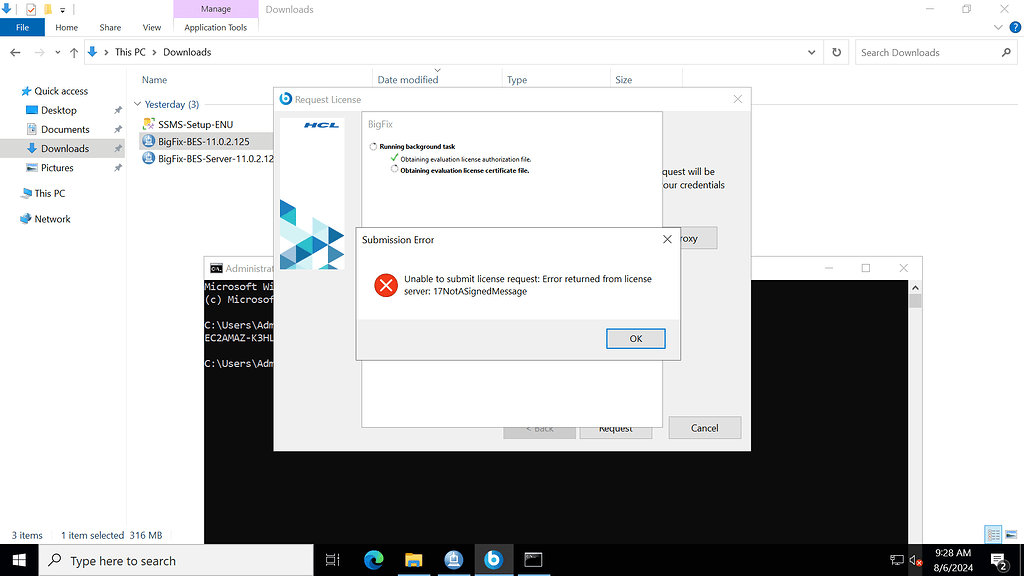Viewport: 1024px width, 576px height.
Task: Collapse the Yesterday file group
Action: pyautogui.click(x=138, y=104)
